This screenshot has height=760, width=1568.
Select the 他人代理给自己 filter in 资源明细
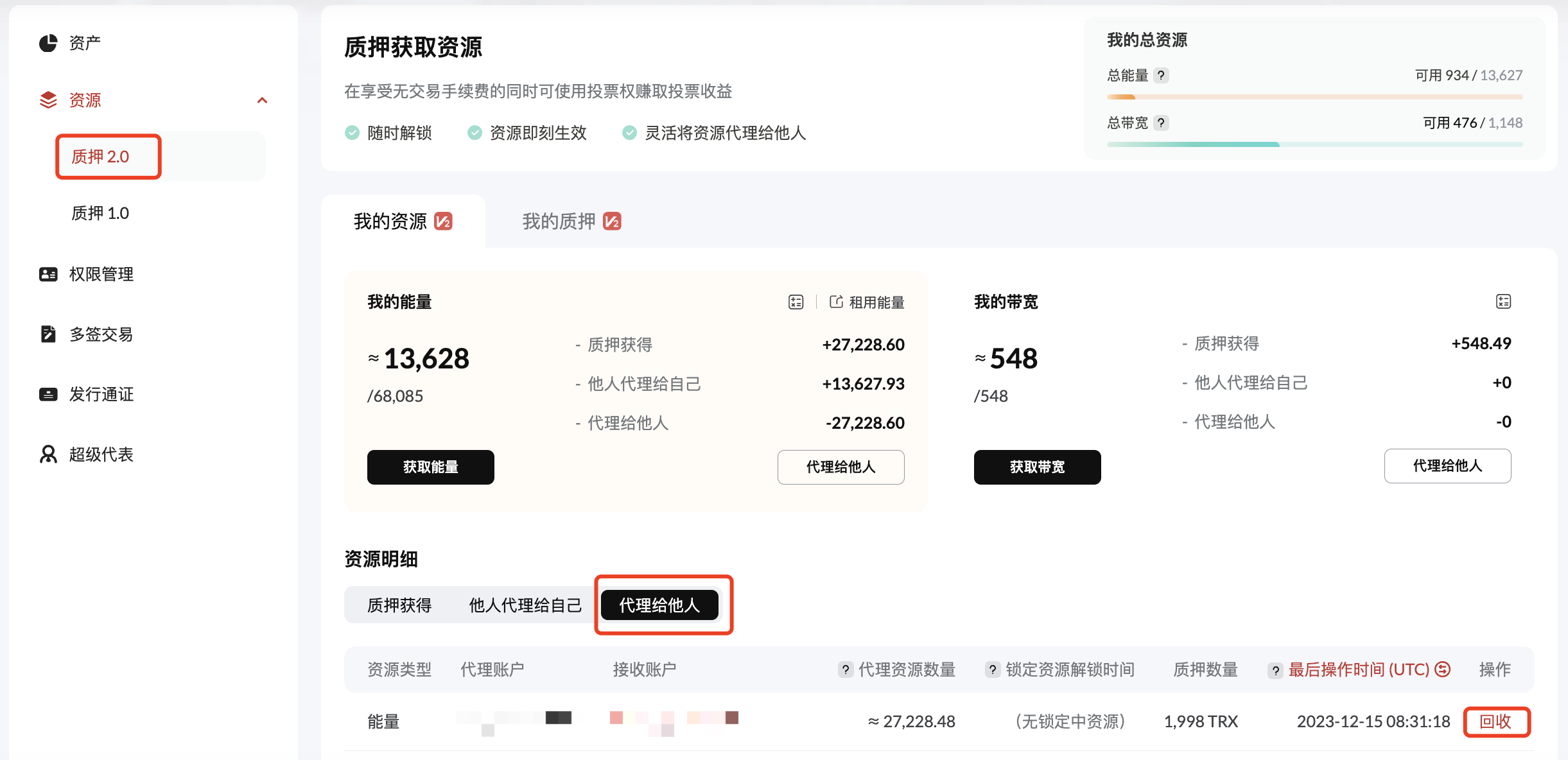[525, 605]
